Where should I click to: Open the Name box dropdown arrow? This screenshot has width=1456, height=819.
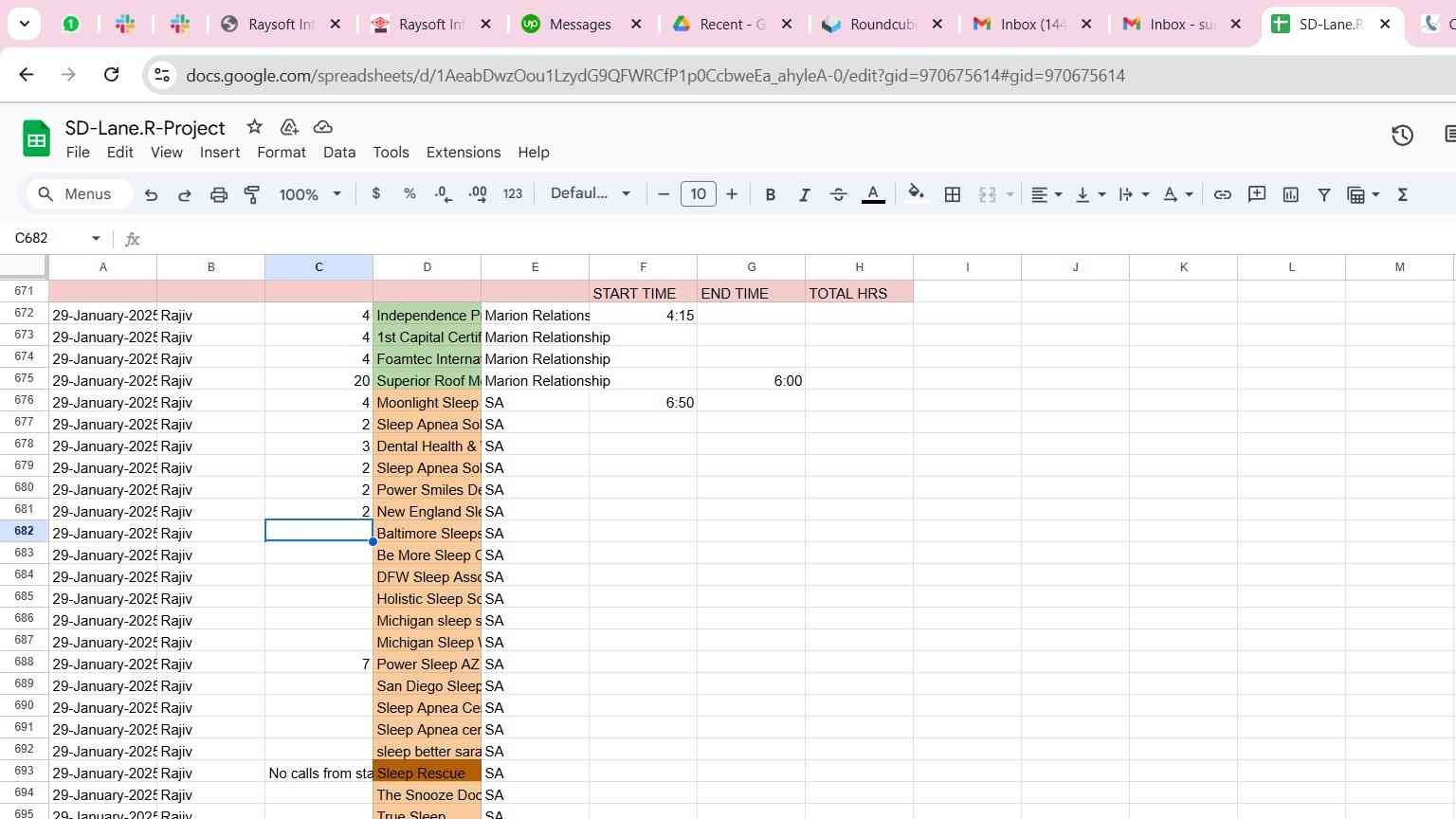point(96,238)
